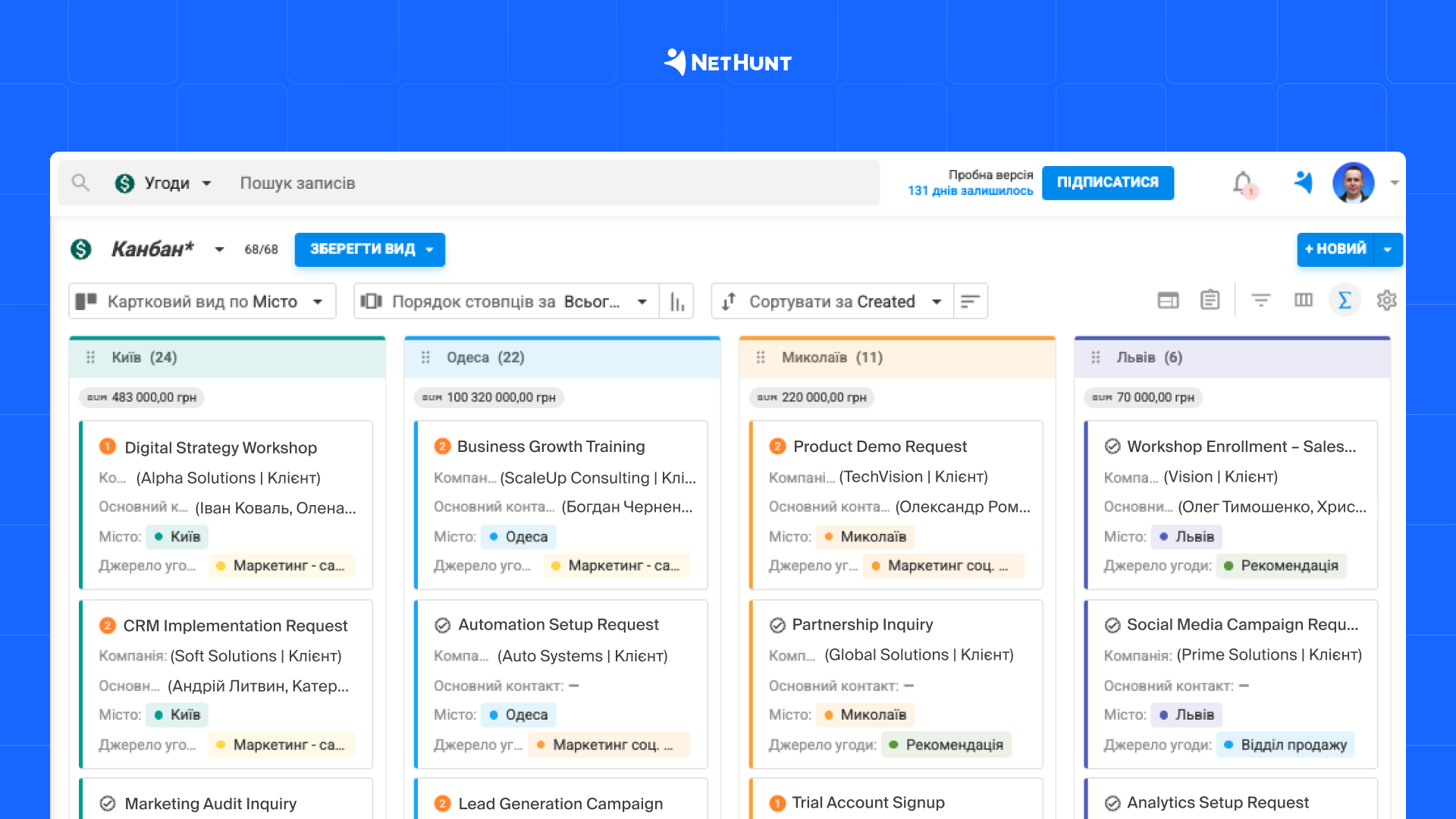Image resolution: width=1456 pixels, height=819 pixels.
Task: Click the Миколаїв column drag handle
Action: [x=761, y=357]
